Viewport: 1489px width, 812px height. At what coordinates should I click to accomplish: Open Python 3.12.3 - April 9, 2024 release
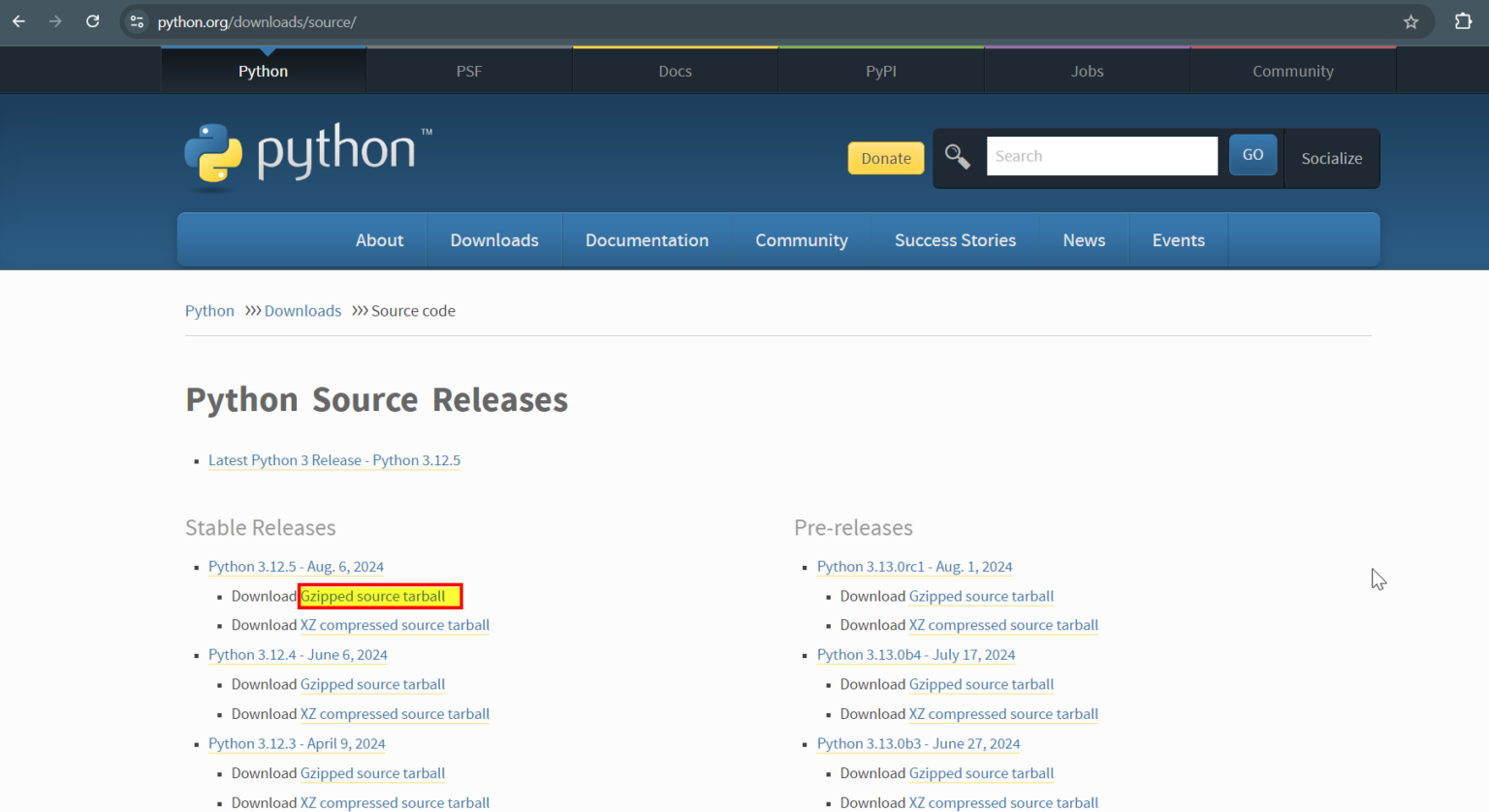[297, 744]
